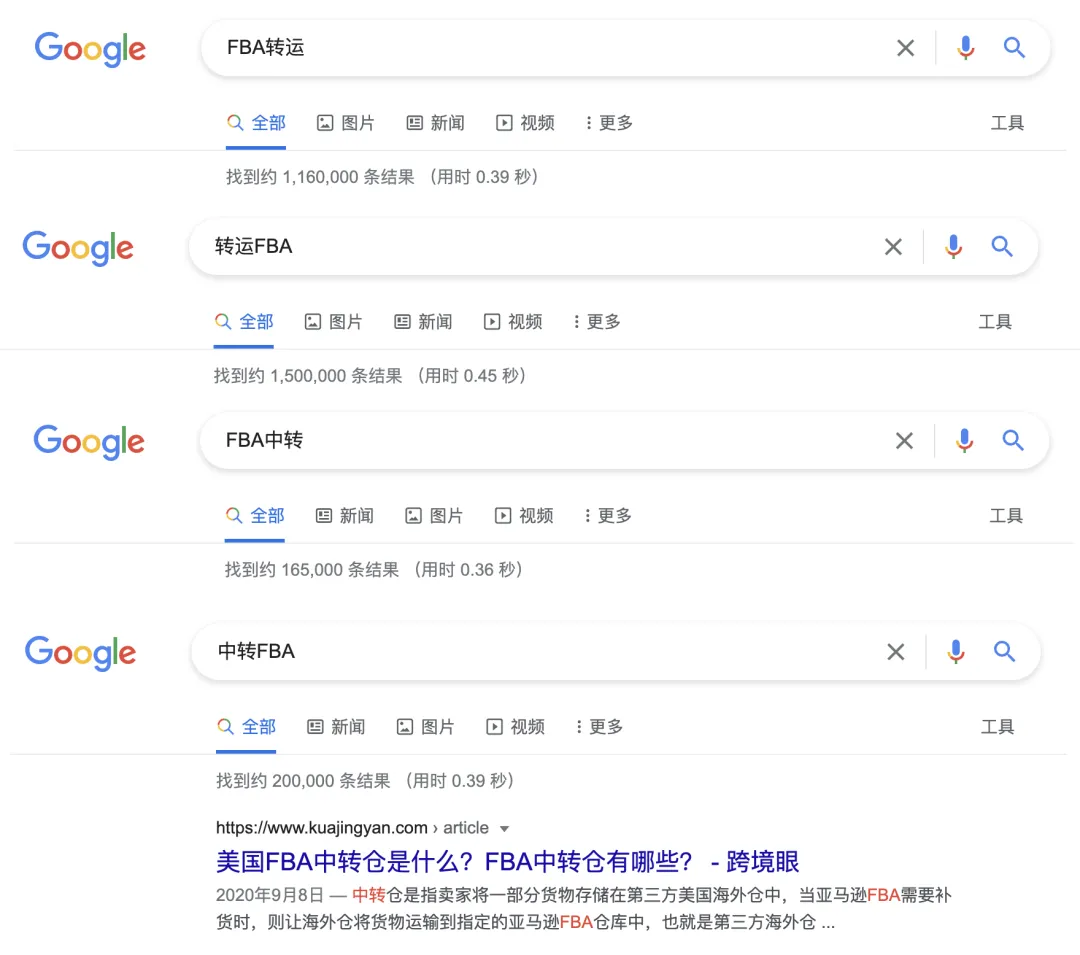The height and width of the screenshot is (955, 1080).
Task: Open the 视频 tab under FBA中转 search
Action: 524,516
